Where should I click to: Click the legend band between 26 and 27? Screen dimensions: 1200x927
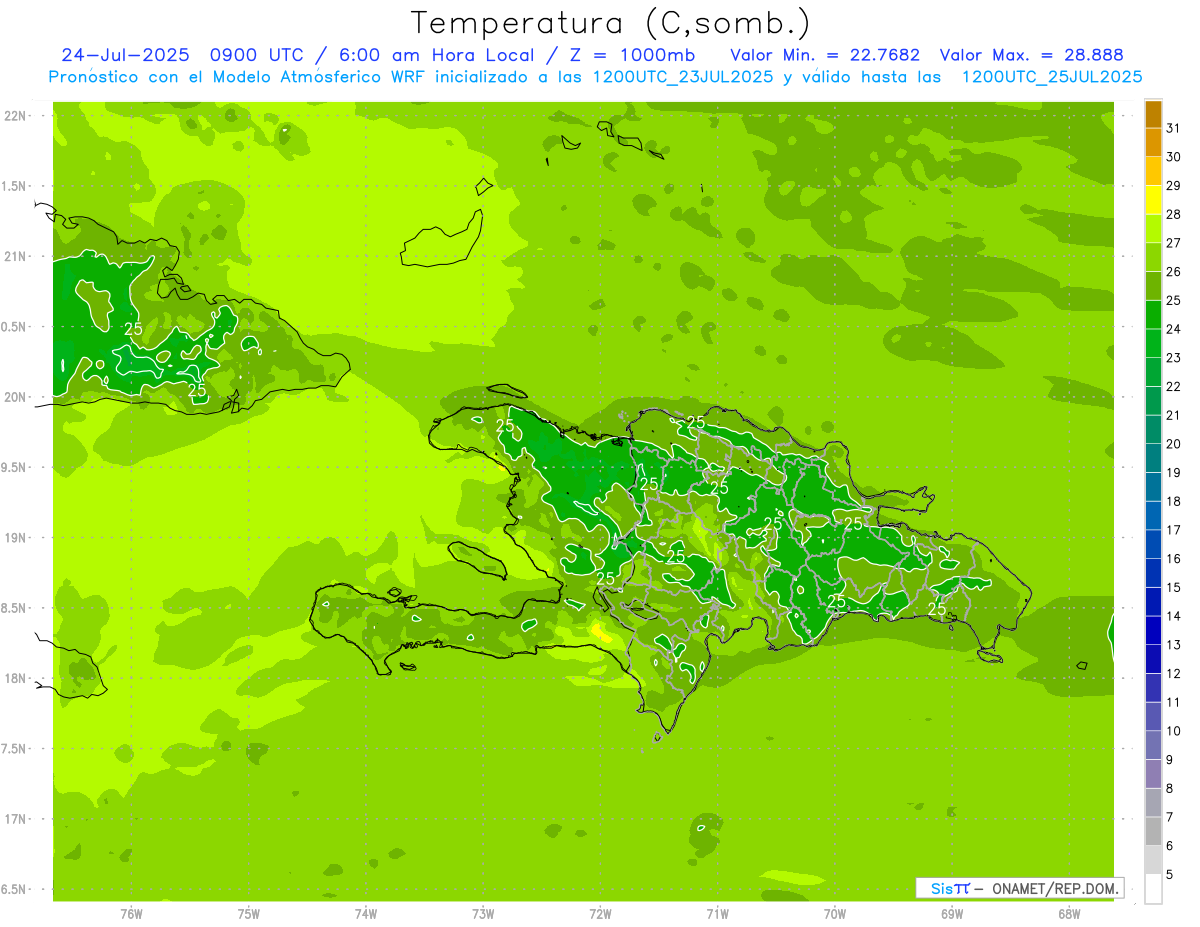1153,257
